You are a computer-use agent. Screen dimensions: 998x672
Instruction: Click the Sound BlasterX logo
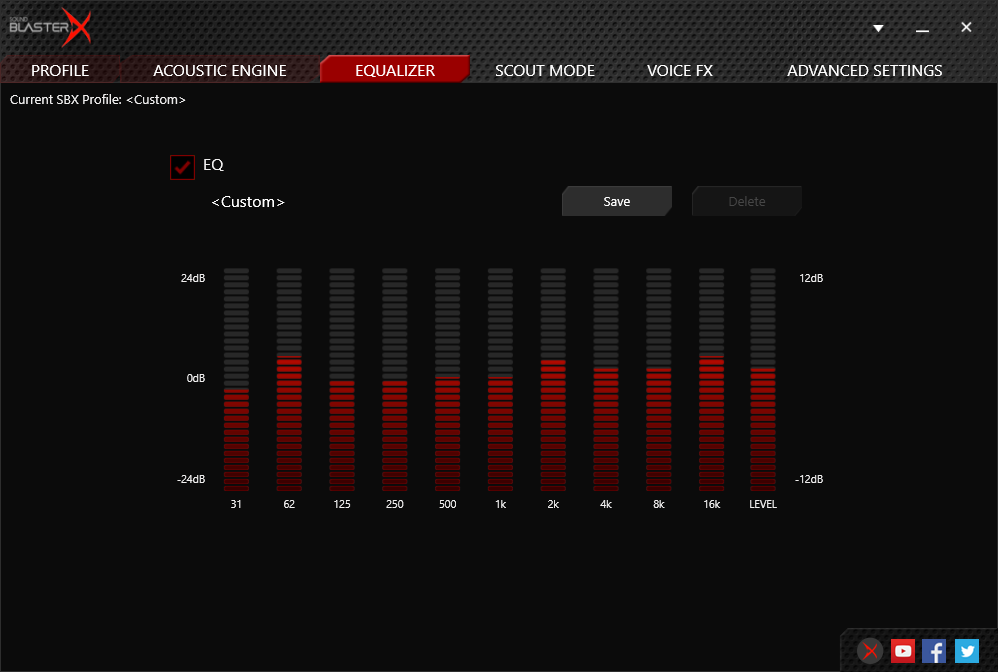50,27
